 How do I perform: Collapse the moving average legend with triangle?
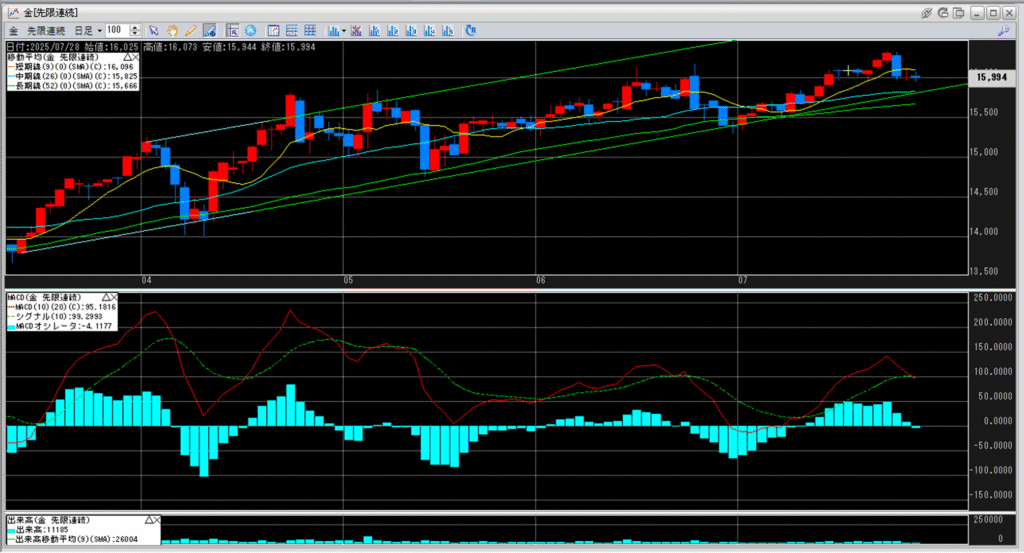click(127, 59)
